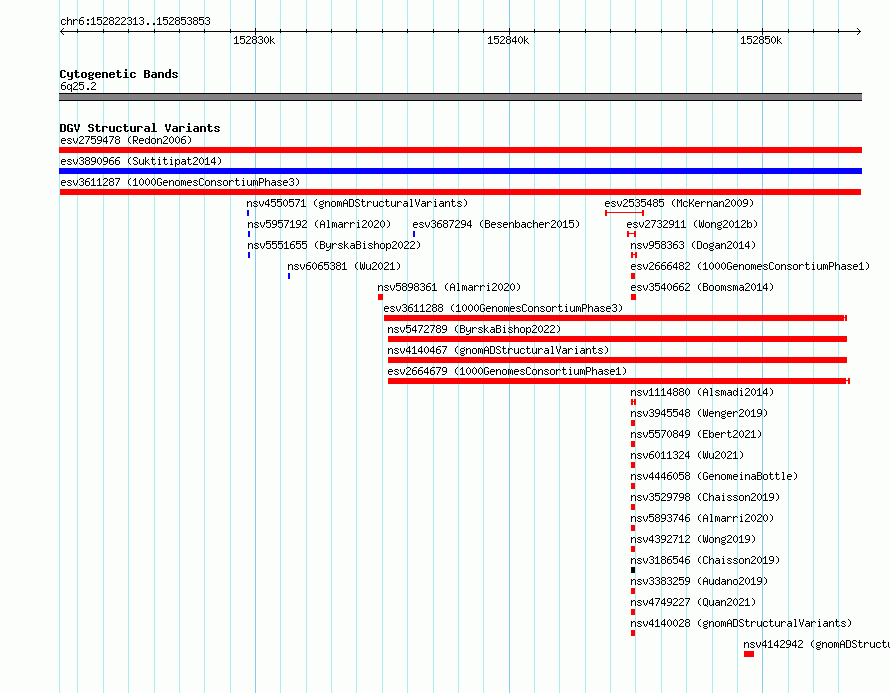Open esv2666482 (1000GenomesConsortiumPhase1) label
Screen dimensions: 890x693
pos(750,266)
